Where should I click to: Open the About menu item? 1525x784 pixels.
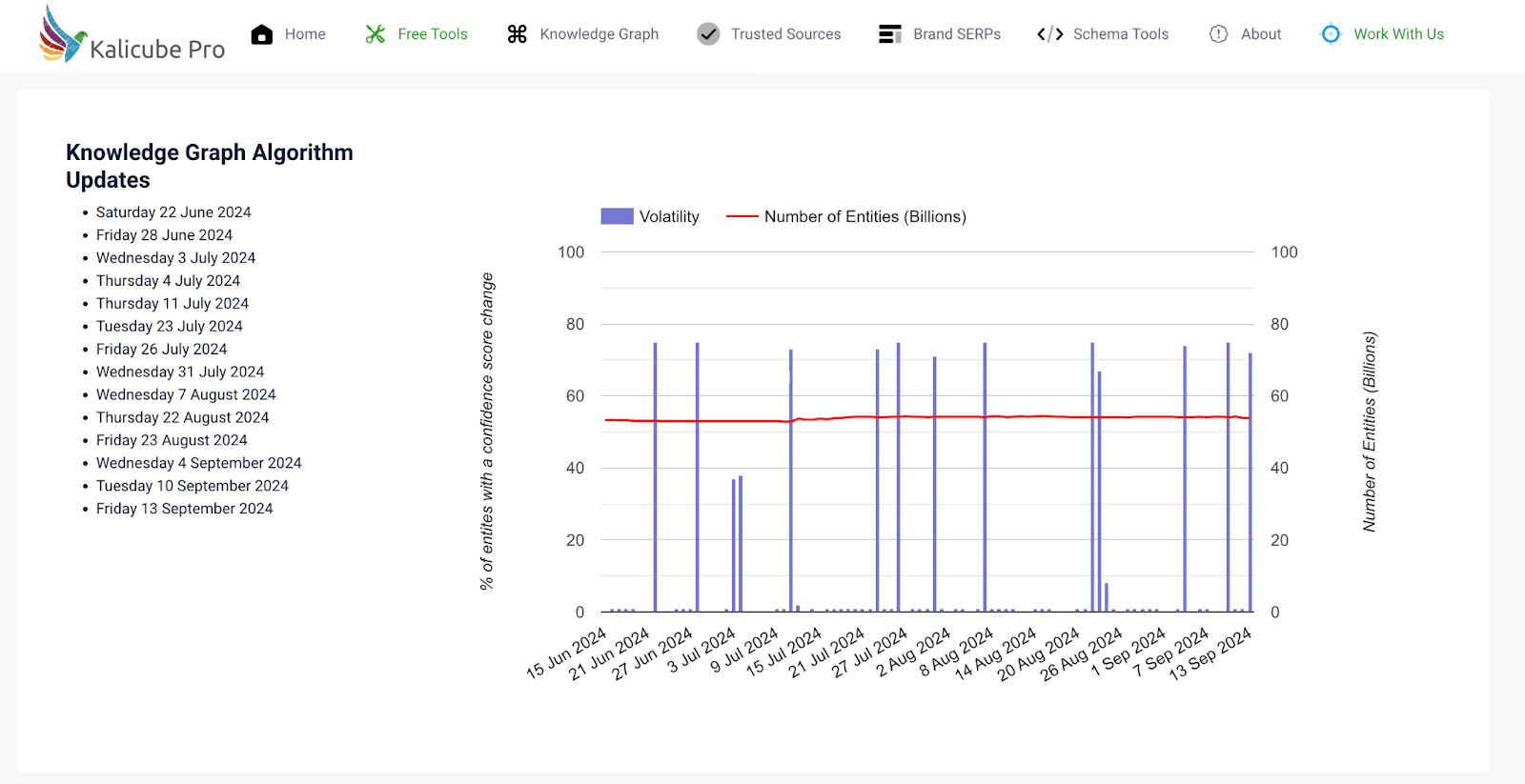tap(1261, 34)
